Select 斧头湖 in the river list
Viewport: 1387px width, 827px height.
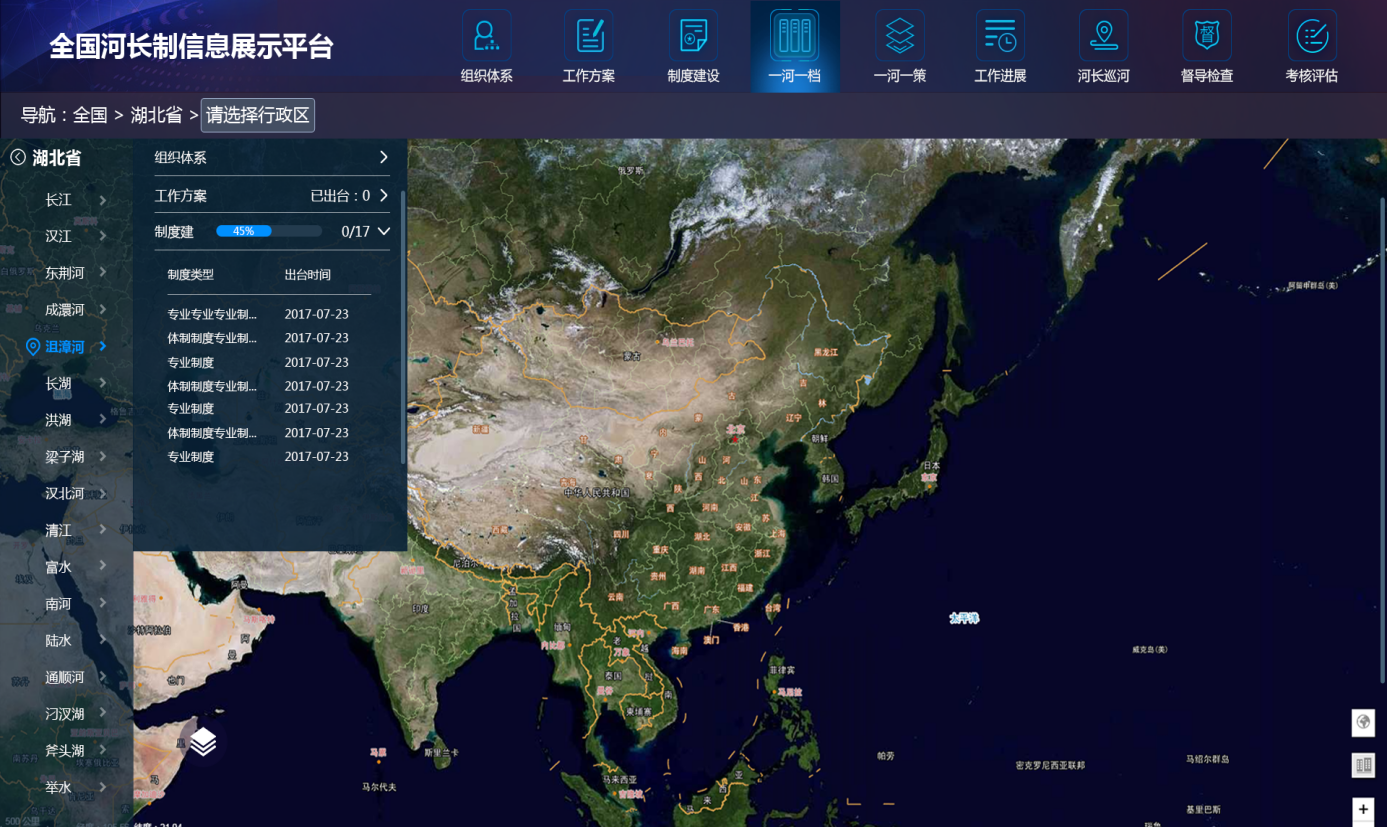coord(64,750)
